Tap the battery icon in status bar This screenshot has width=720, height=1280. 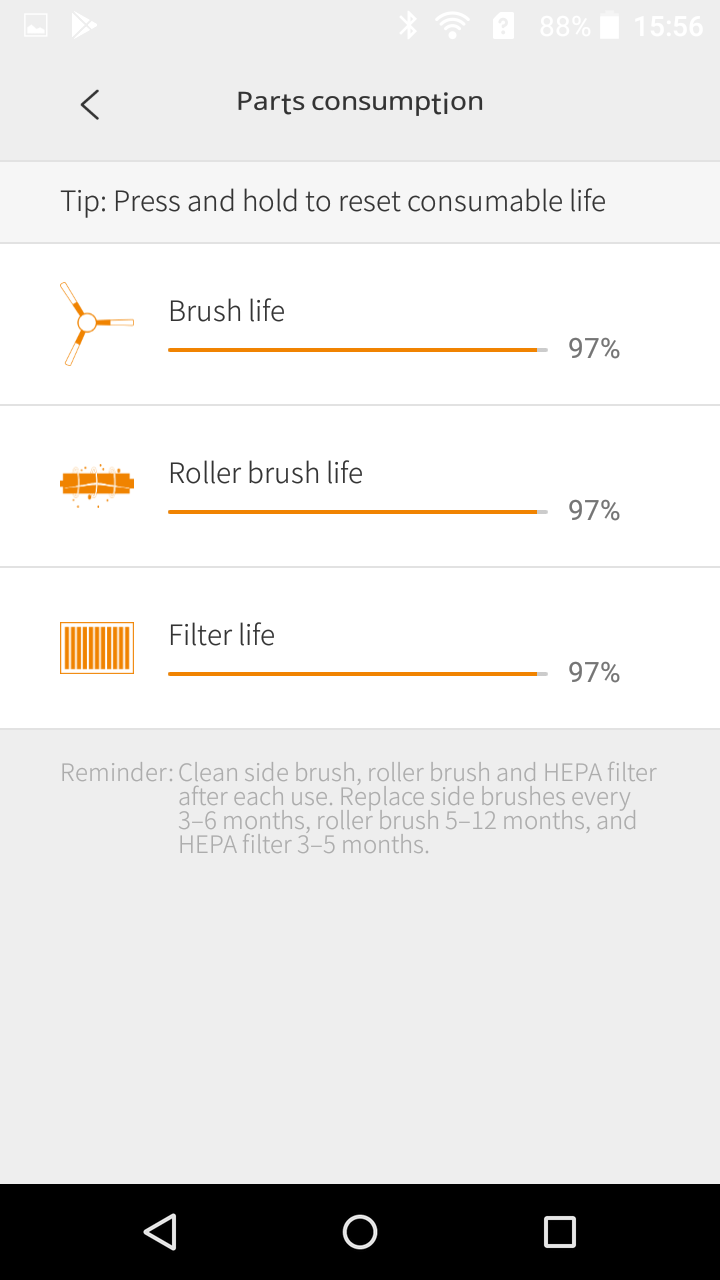(x=609, y=26)
